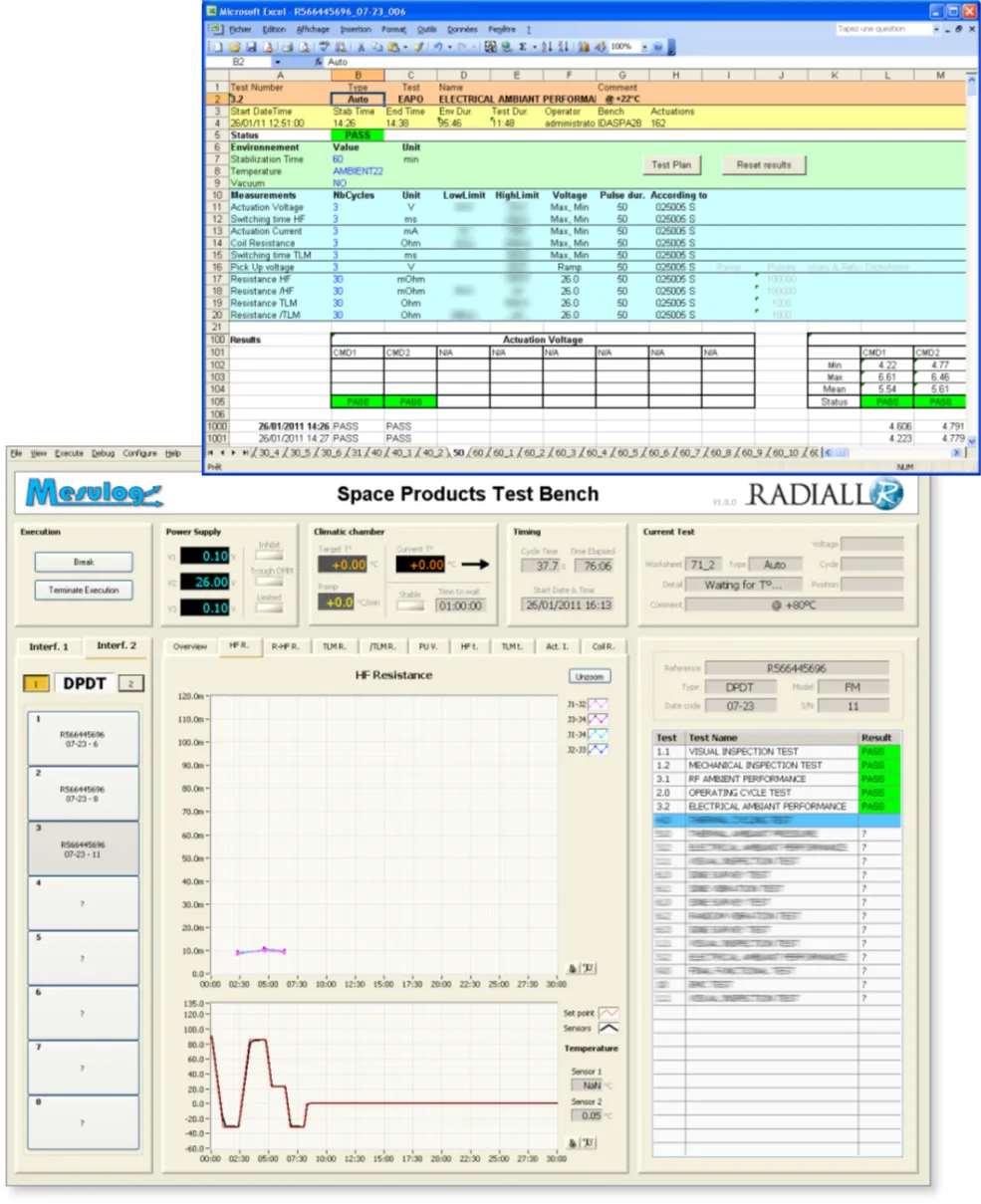Screen dimensions: 981x1204
Task: Click the Excel help question input field
Action: (x=882, y=30)
